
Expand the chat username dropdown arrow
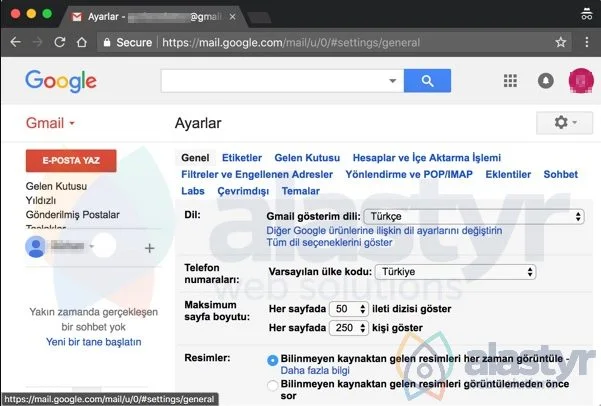[92, 246]
